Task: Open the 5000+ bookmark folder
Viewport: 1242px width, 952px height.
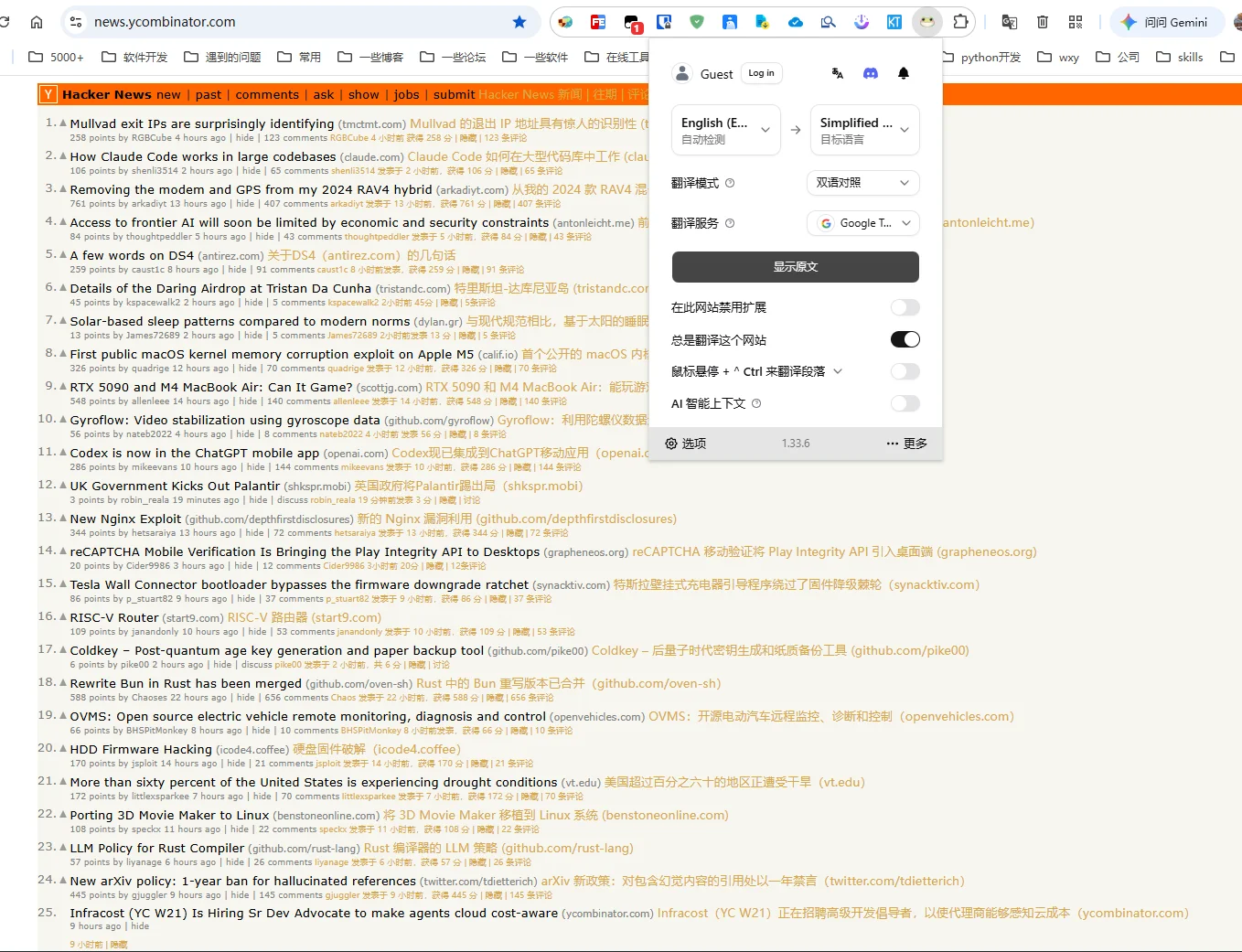Action: [x=56, y=57]
